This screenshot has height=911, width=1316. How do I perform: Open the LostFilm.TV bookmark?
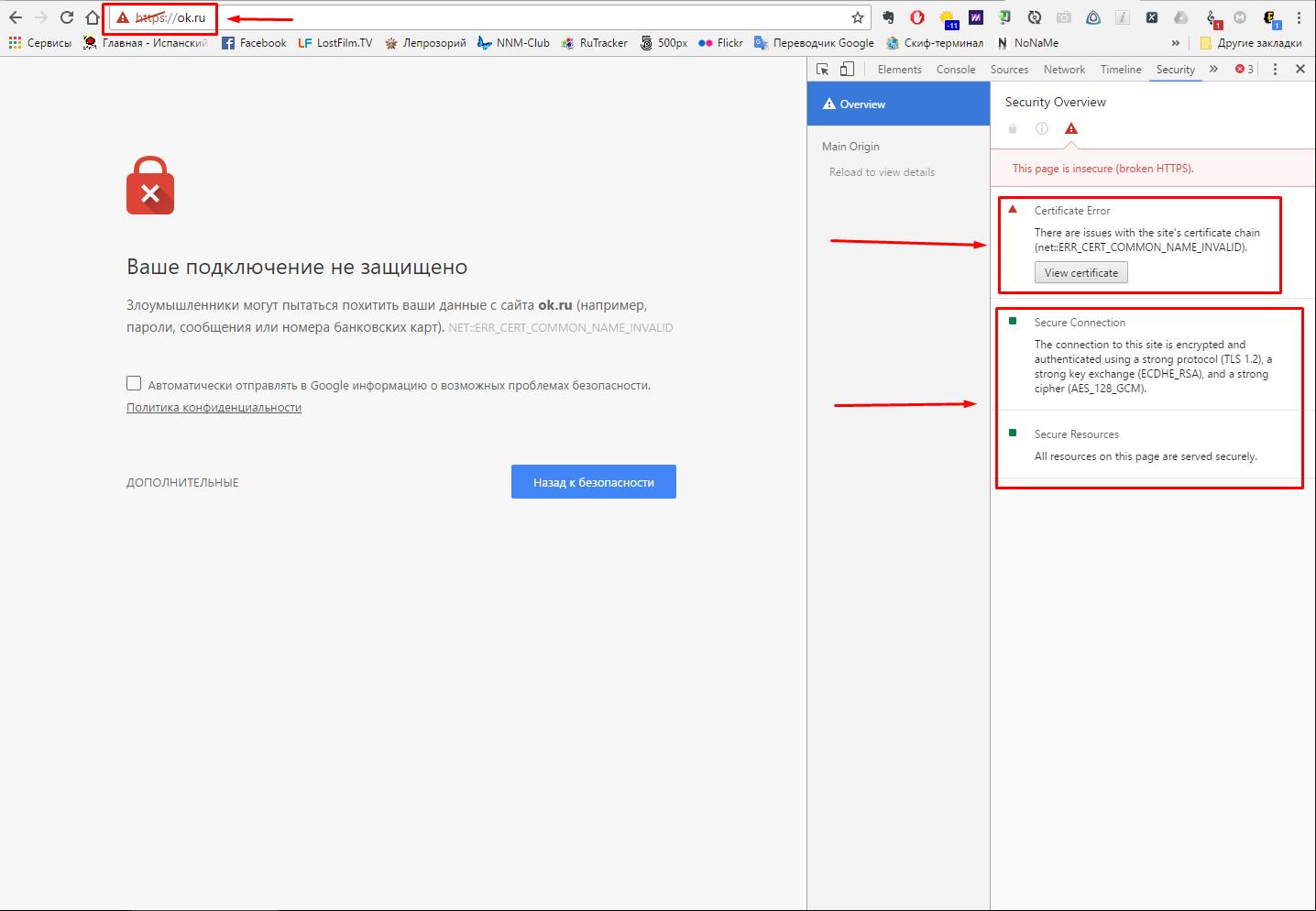tap(335, 43)
